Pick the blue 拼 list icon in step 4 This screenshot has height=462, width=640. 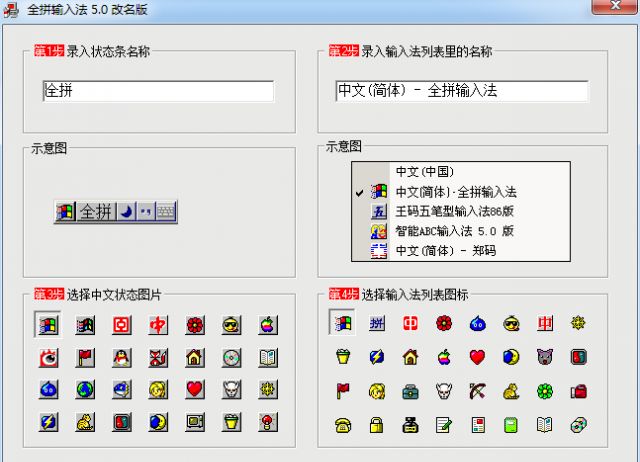376,323
